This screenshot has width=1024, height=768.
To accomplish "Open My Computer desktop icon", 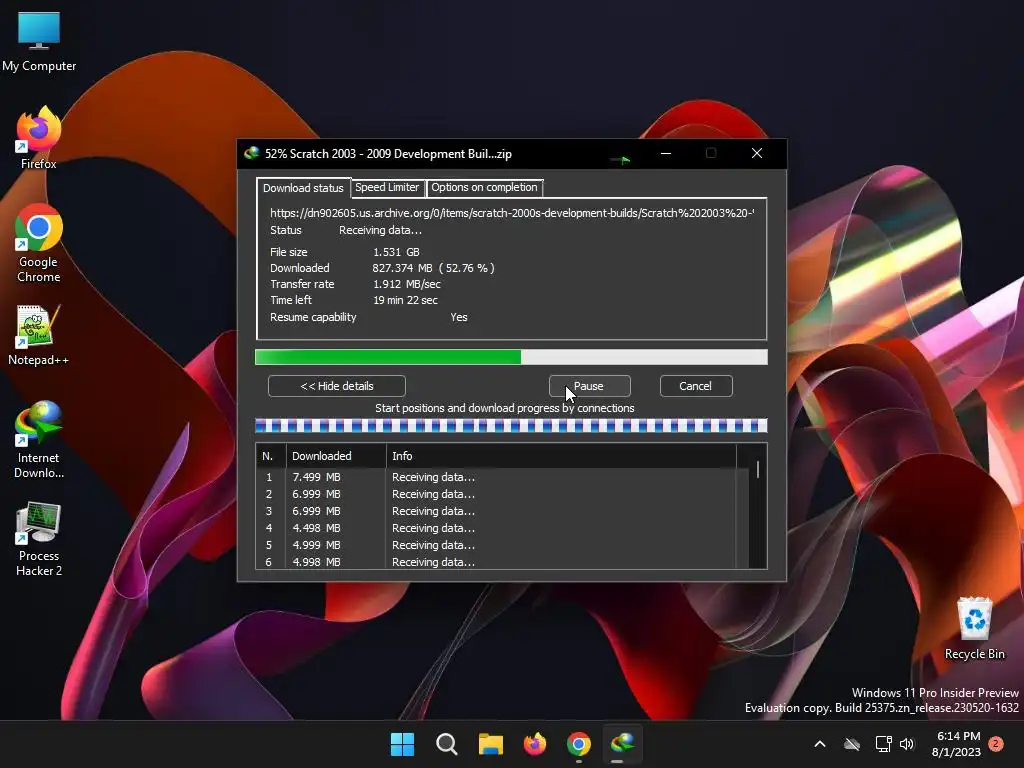I will (x=39, y=41).
